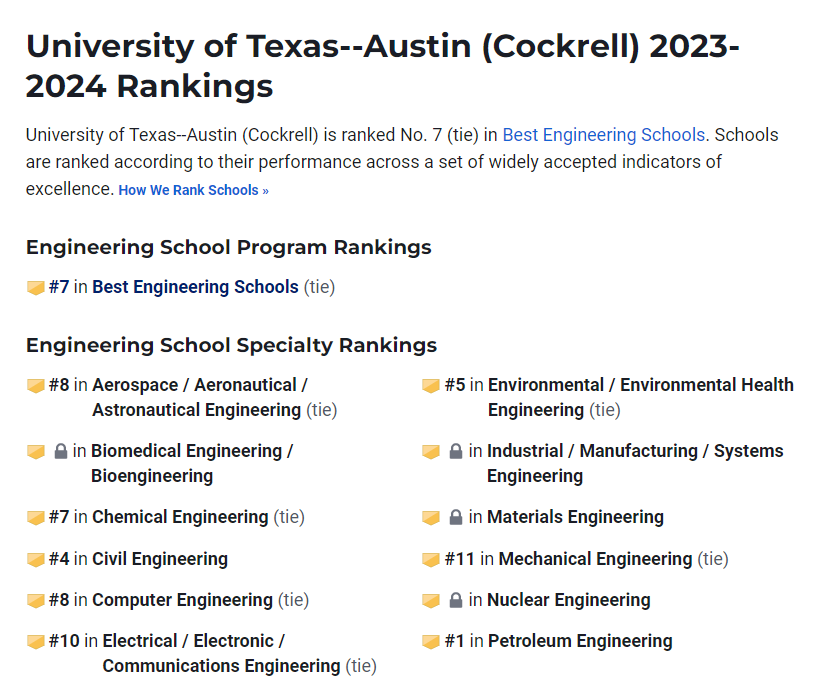Click the badge icon next to Petroleum Engineering

[x=431, y=642]
